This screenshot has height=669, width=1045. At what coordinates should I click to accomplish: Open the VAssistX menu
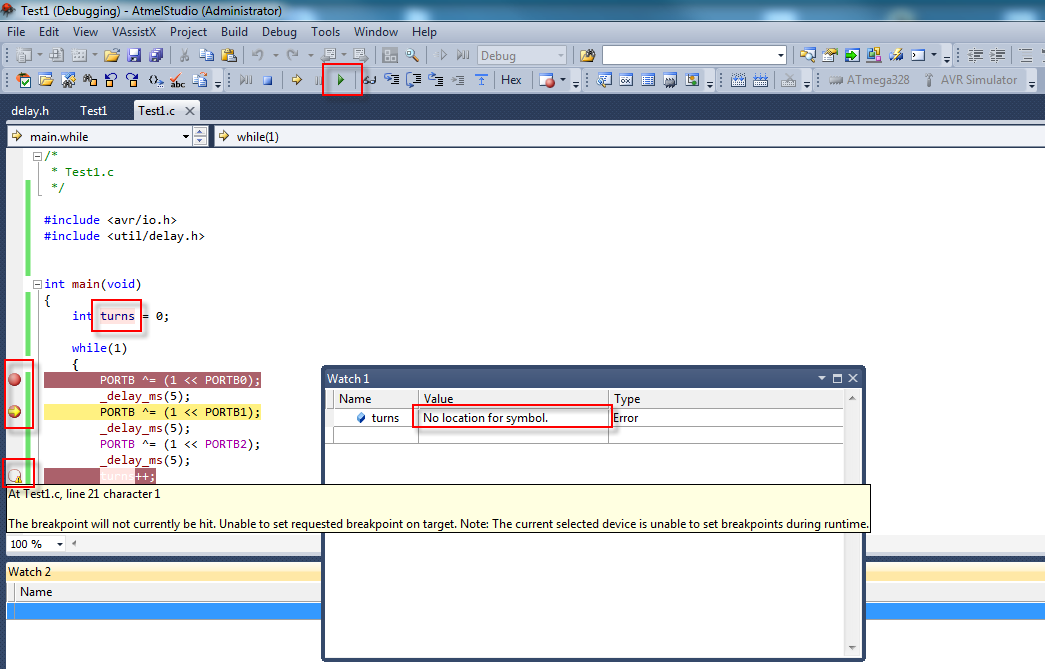pos(133,32)
